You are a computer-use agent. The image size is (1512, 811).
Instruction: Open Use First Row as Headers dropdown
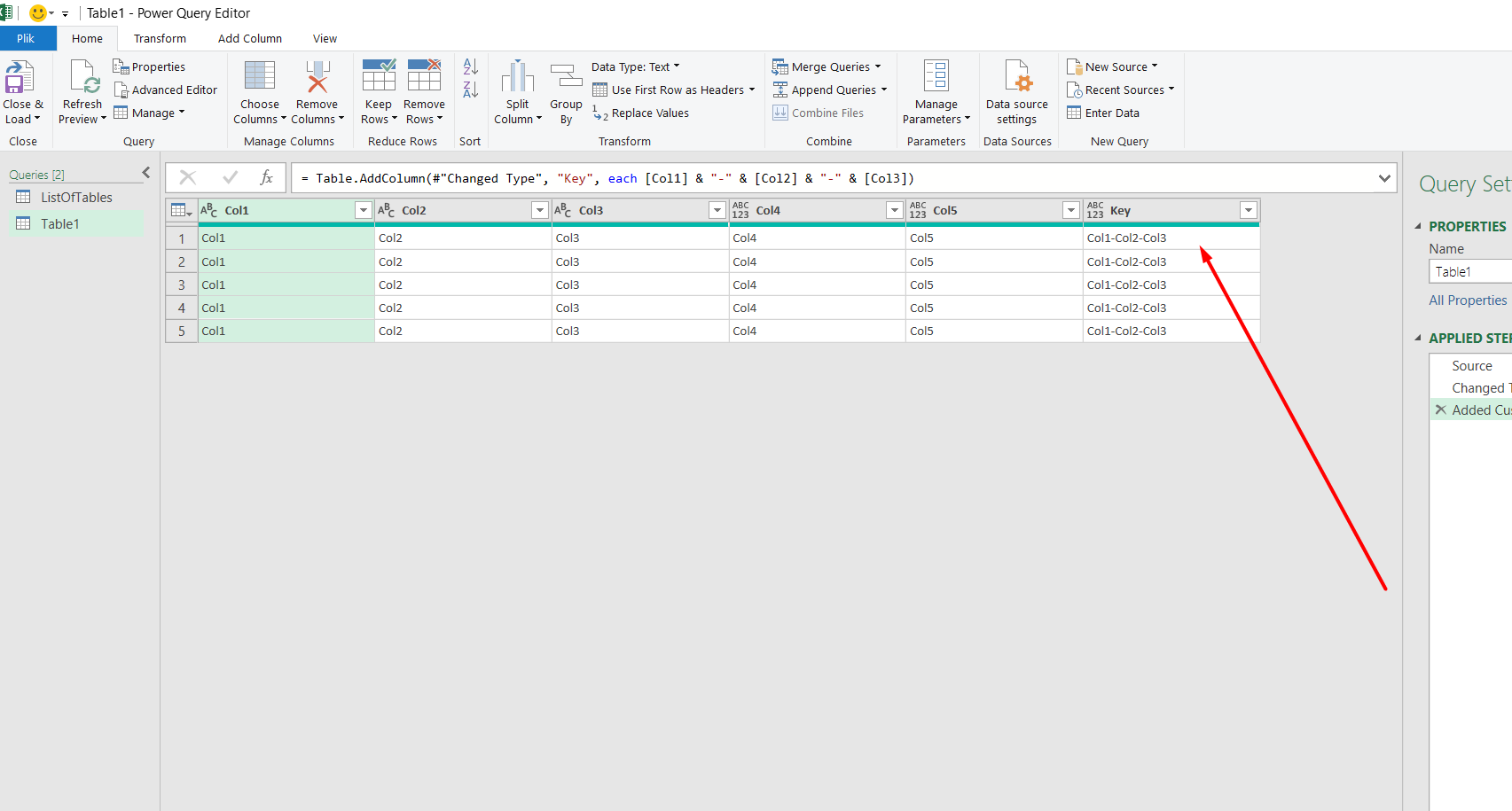coord(674,90)
